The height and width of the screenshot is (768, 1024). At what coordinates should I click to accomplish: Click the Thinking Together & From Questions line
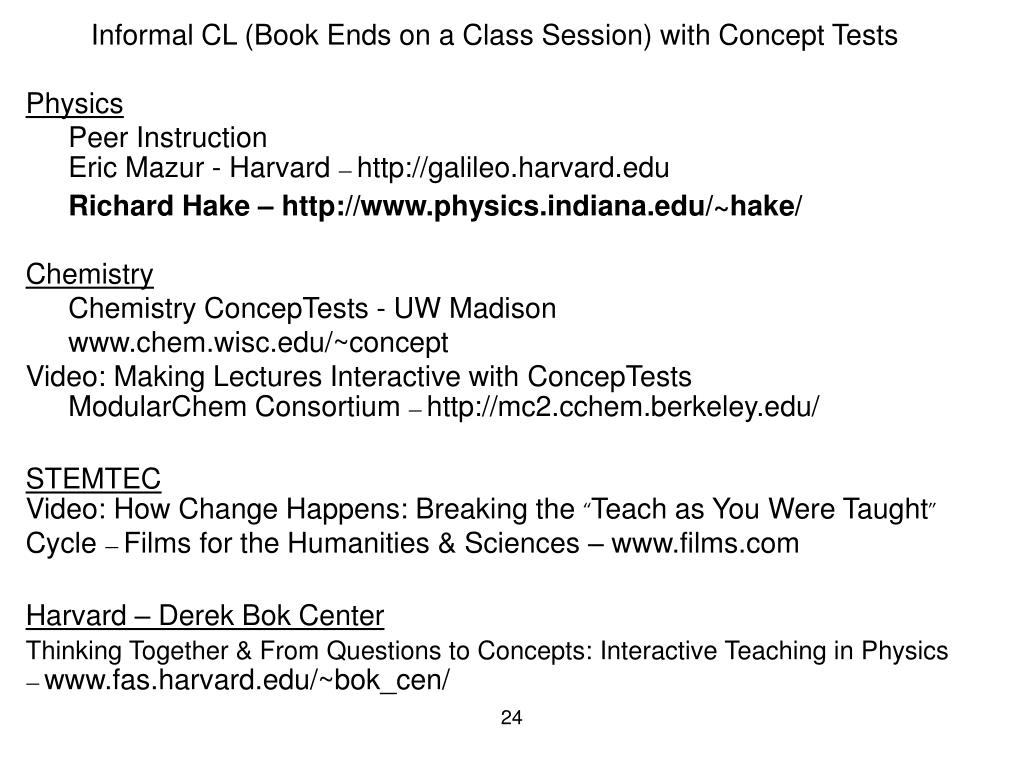(487, 651)
